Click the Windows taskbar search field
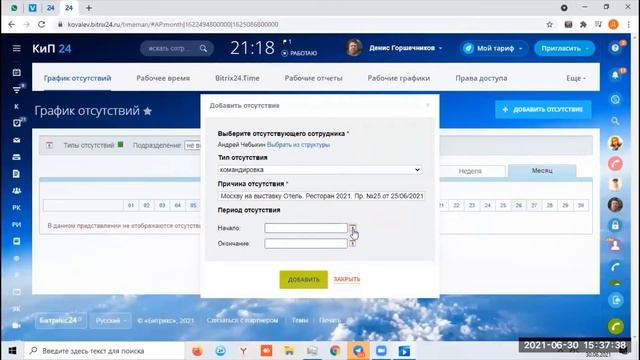This screenshot has width=640, height=360. (105, 351)
